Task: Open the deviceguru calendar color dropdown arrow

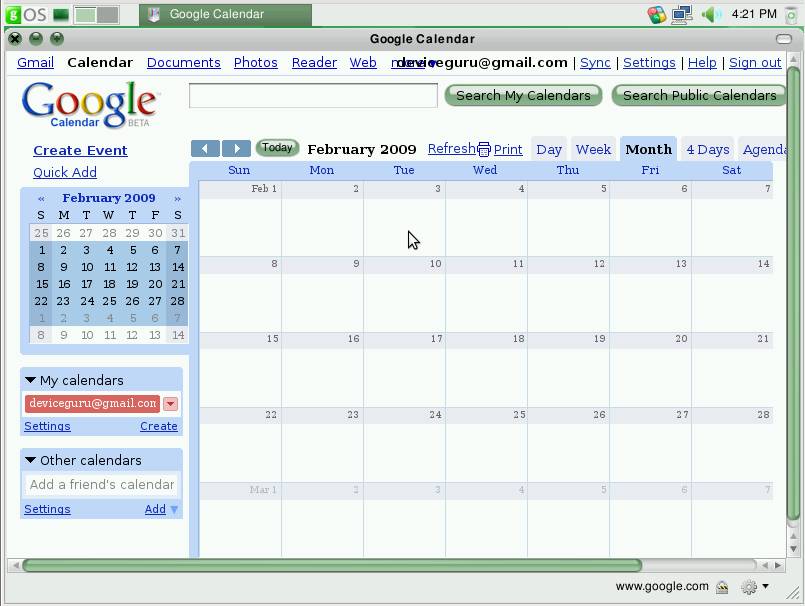Action: [x=170, y=404]
